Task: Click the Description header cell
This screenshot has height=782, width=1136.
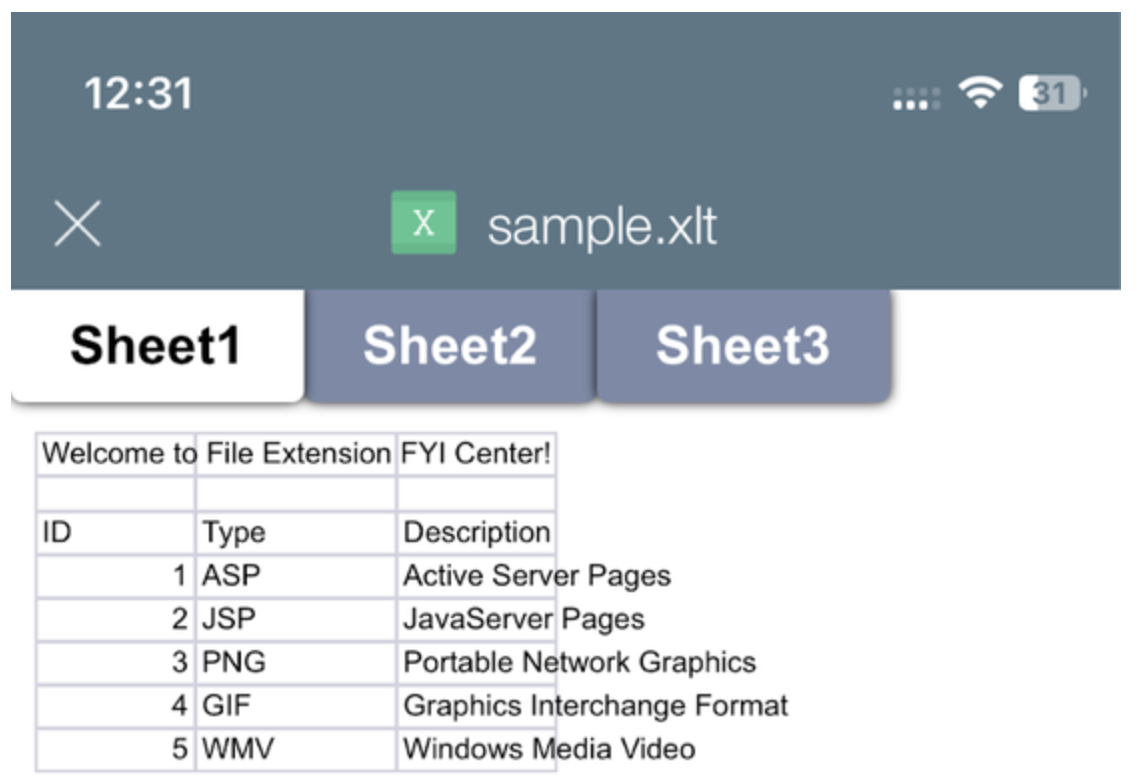Action: [x=476, y=533]
